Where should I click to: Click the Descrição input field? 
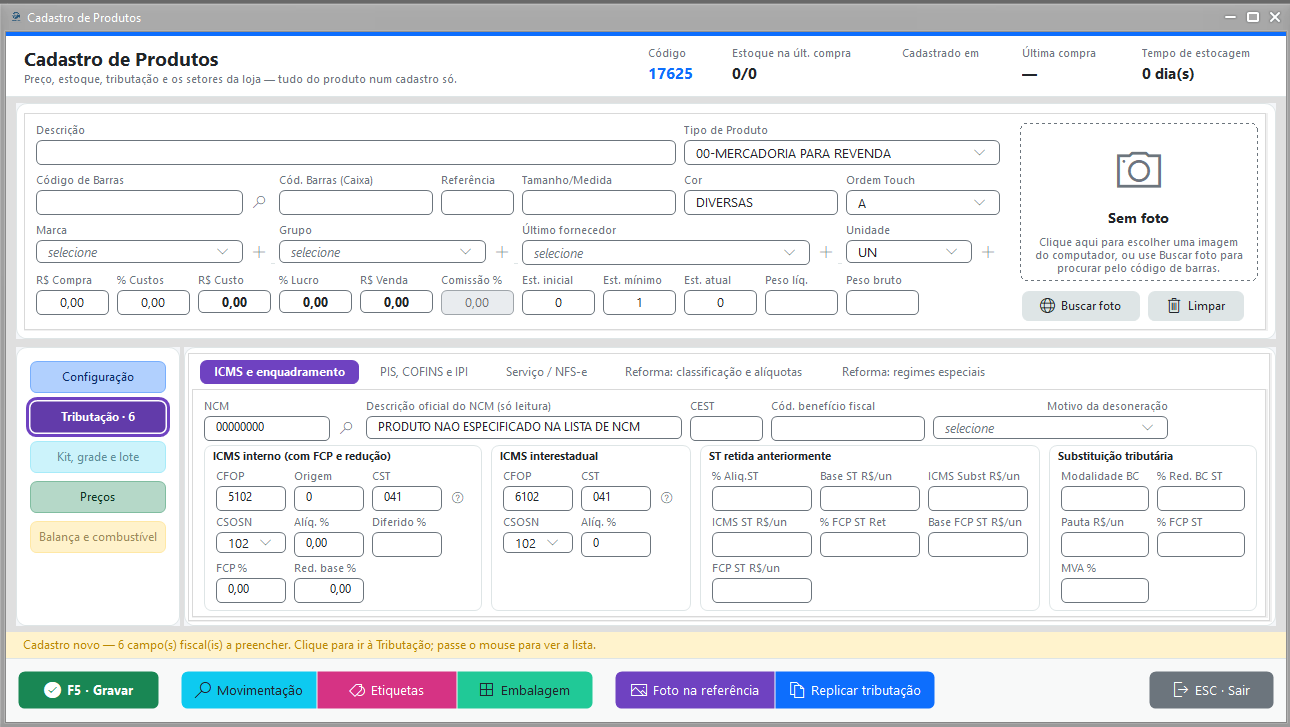click(x=356, y=153)
